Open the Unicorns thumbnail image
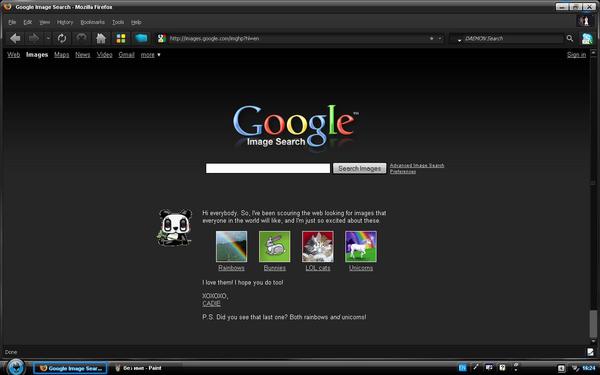This screenshot has width=600, height=375. pyautogui.click(x=360, y=246)
